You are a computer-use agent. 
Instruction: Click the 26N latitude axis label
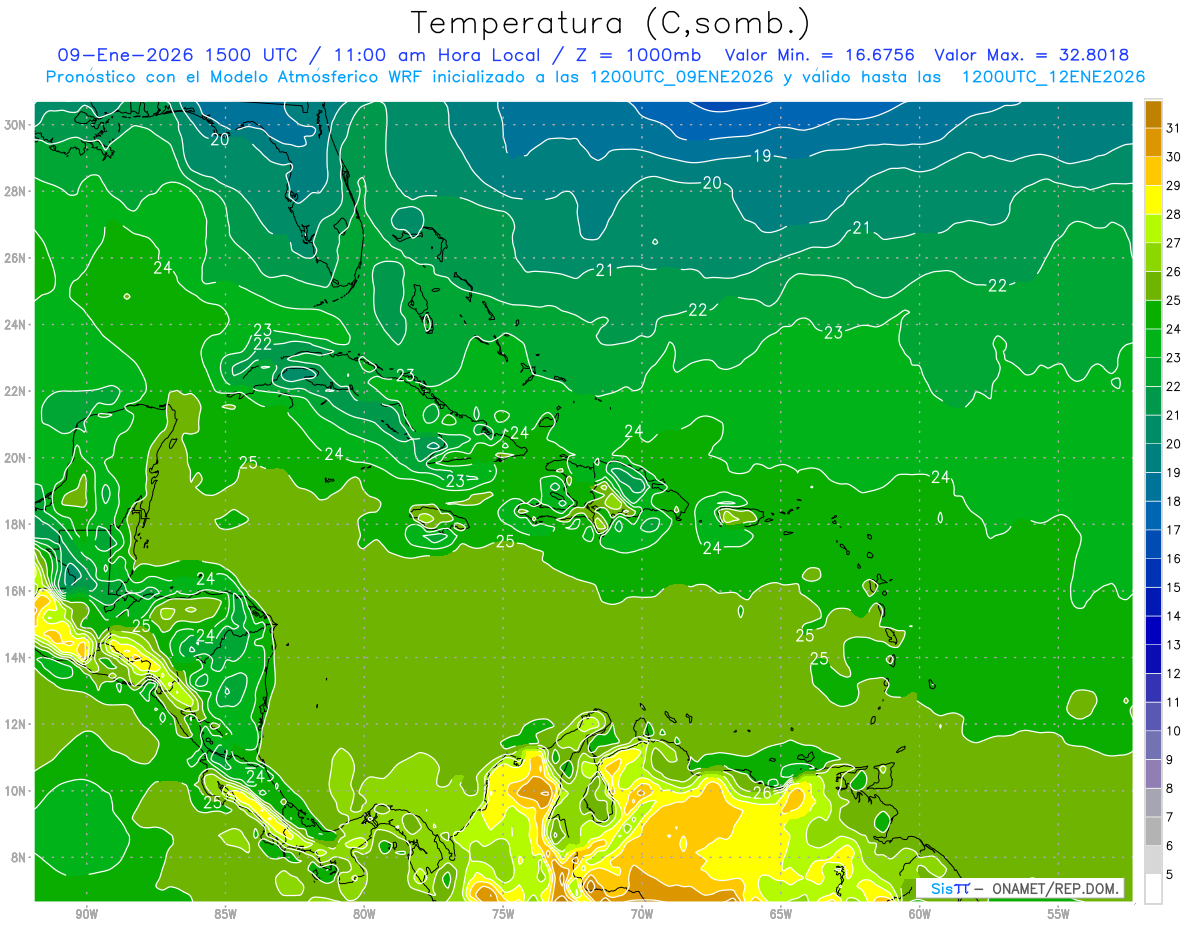(x=16, y=258)
